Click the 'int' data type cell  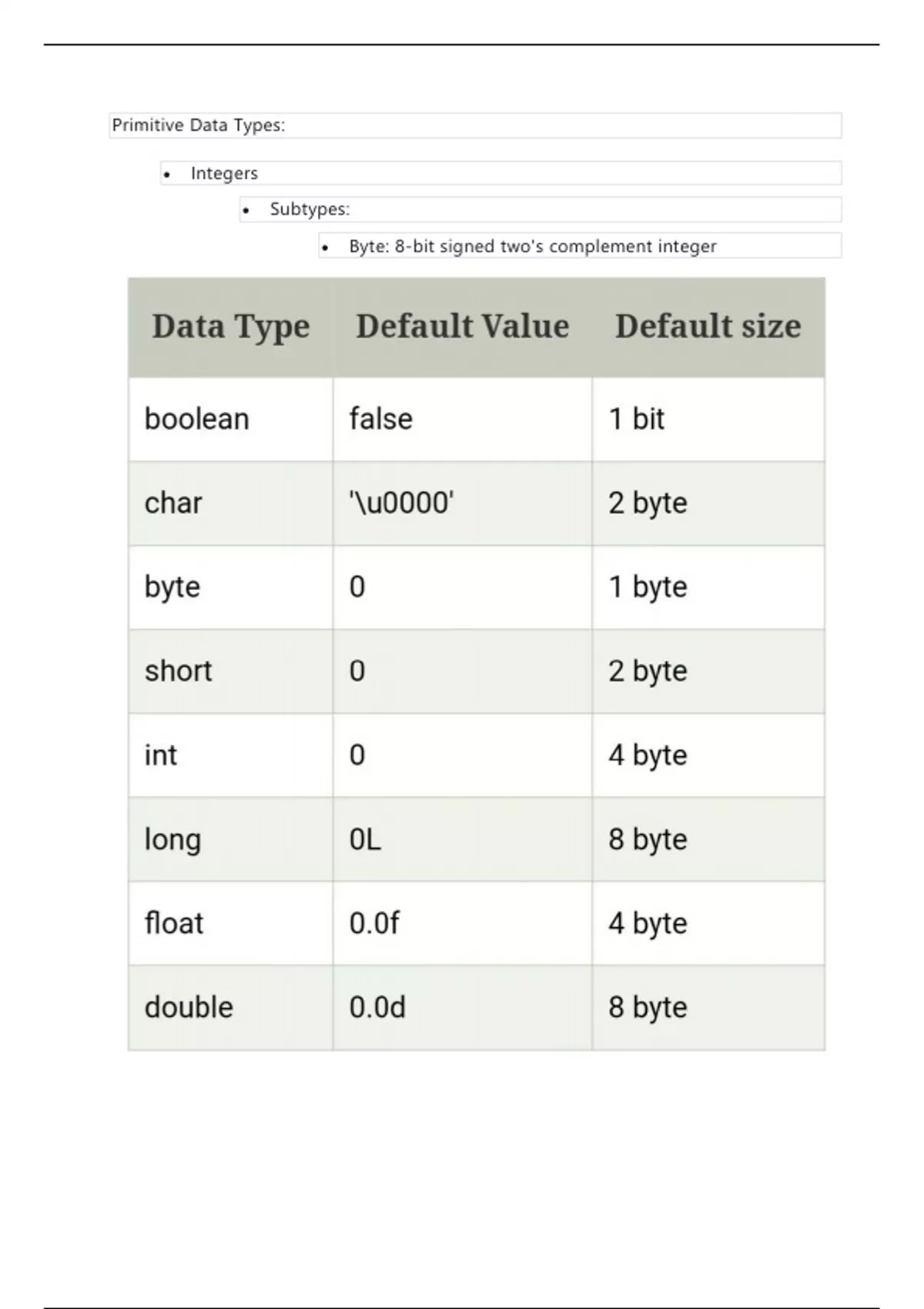(x=161, y=755)
